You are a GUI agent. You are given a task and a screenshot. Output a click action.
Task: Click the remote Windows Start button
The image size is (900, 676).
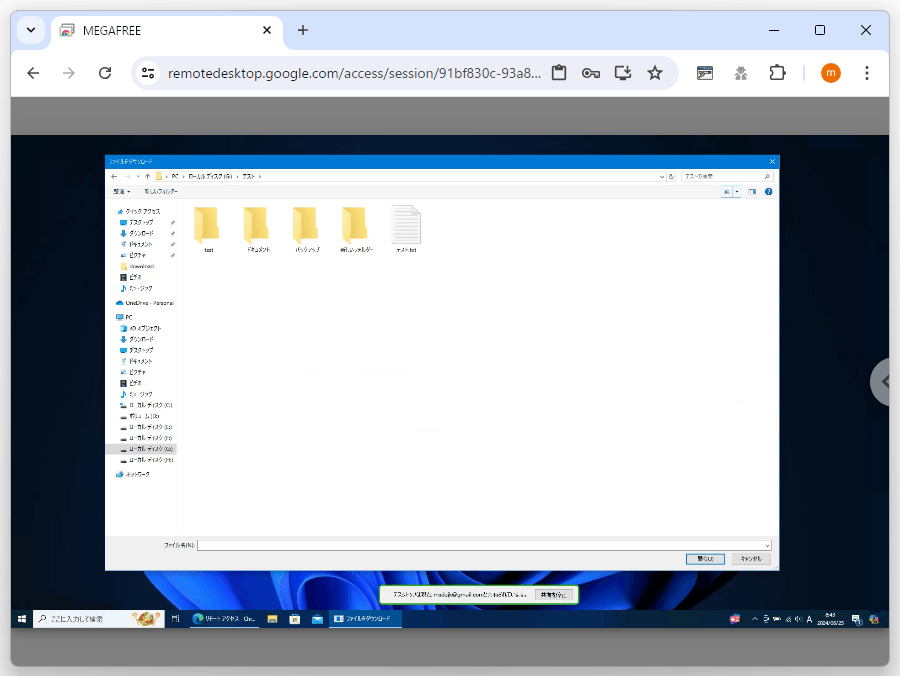[x=22, y=619]
